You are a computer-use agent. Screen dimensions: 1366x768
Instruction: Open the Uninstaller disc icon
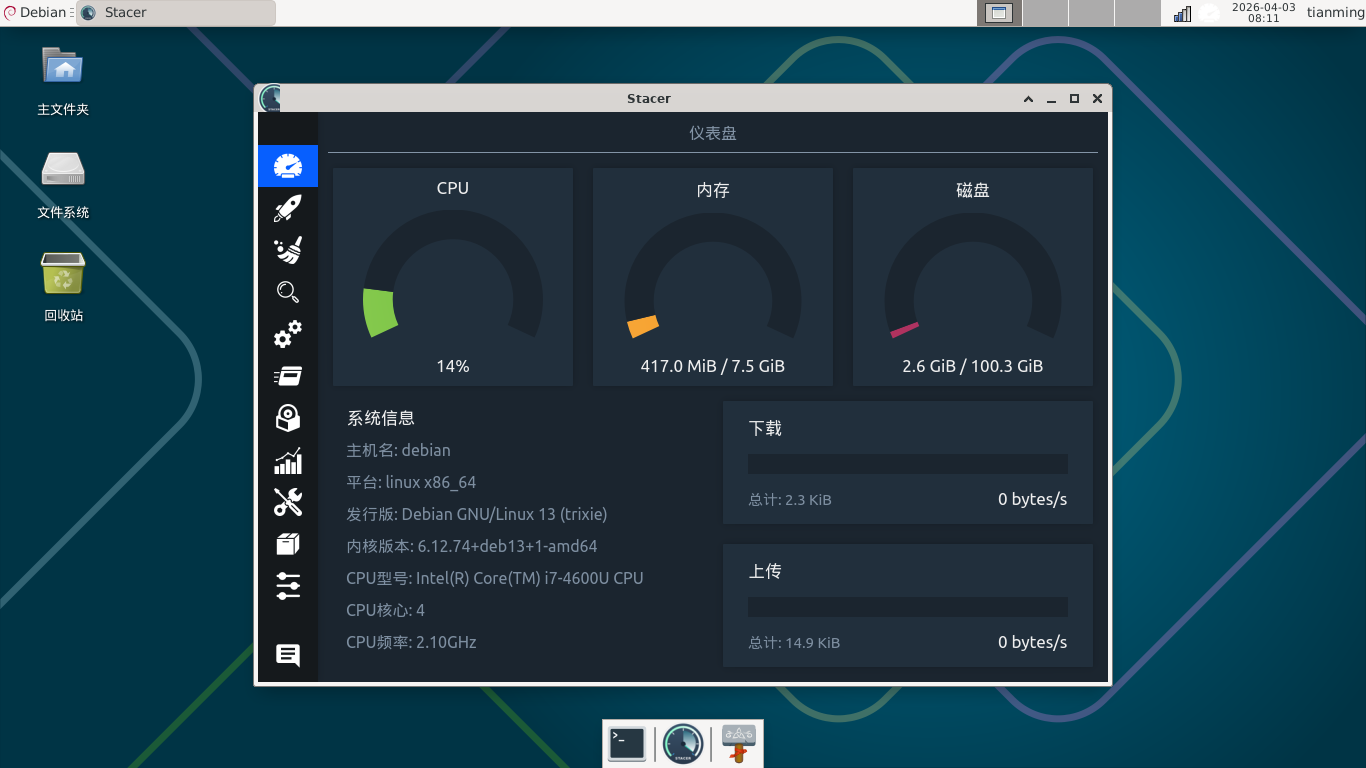click(x=288, y=418)
